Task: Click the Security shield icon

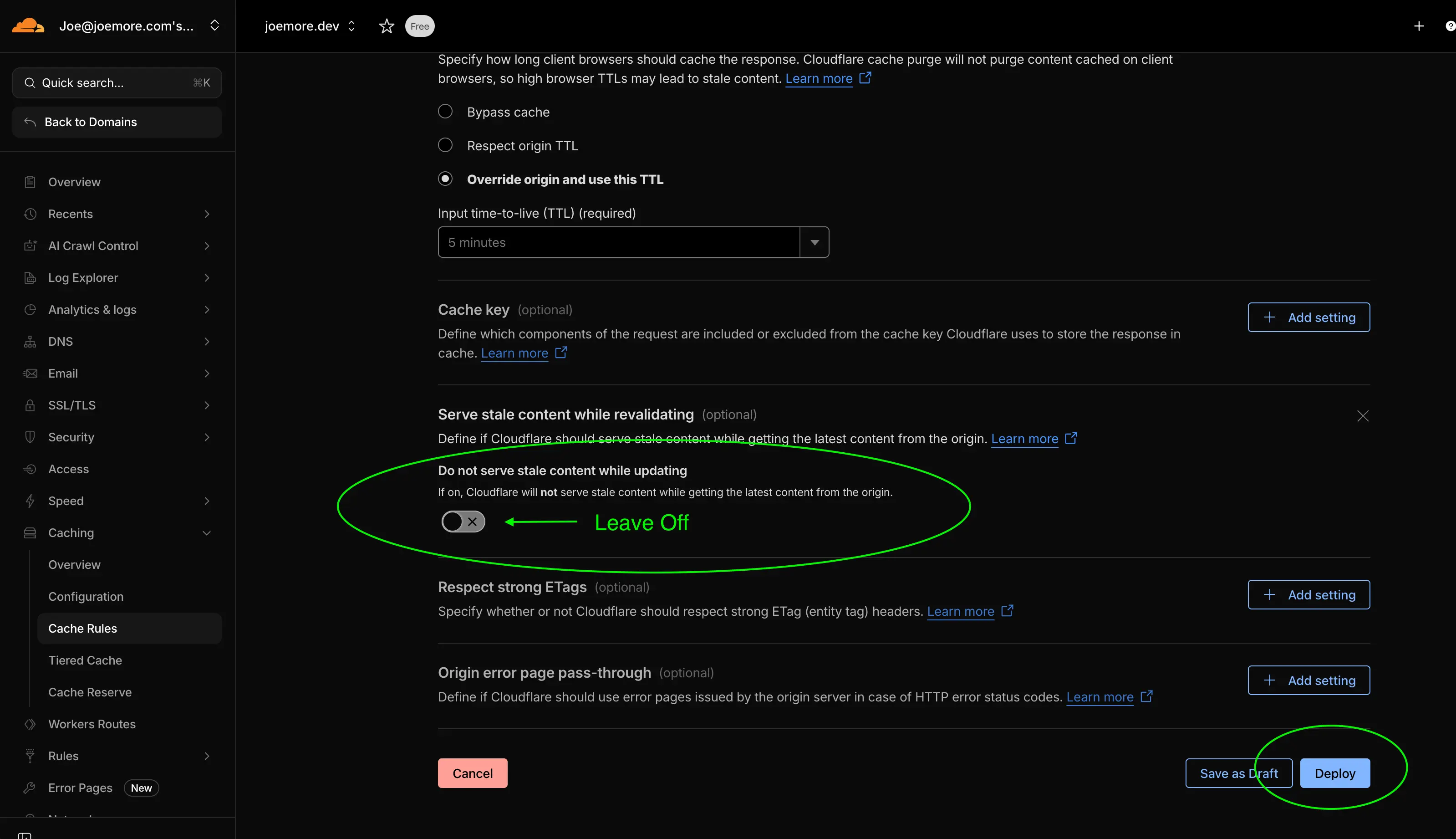Action: [31, 437]
